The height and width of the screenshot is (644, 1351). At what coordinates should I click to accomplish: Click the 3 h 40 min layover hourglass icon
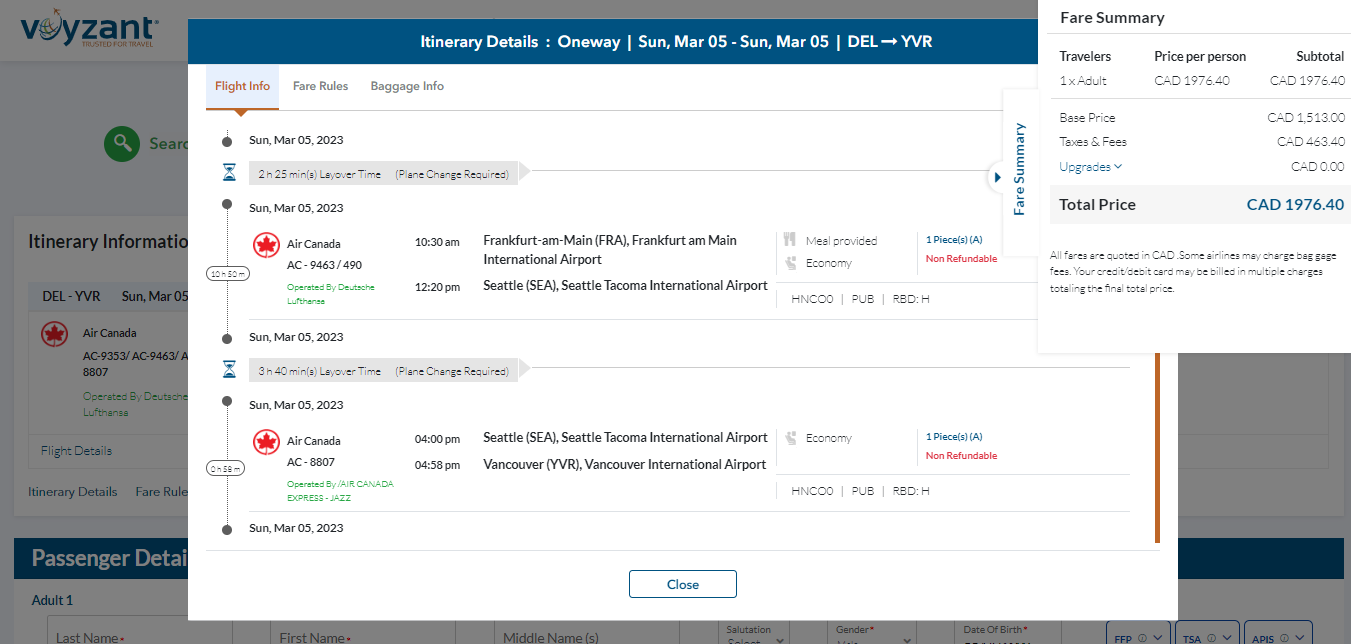point(229,370)
